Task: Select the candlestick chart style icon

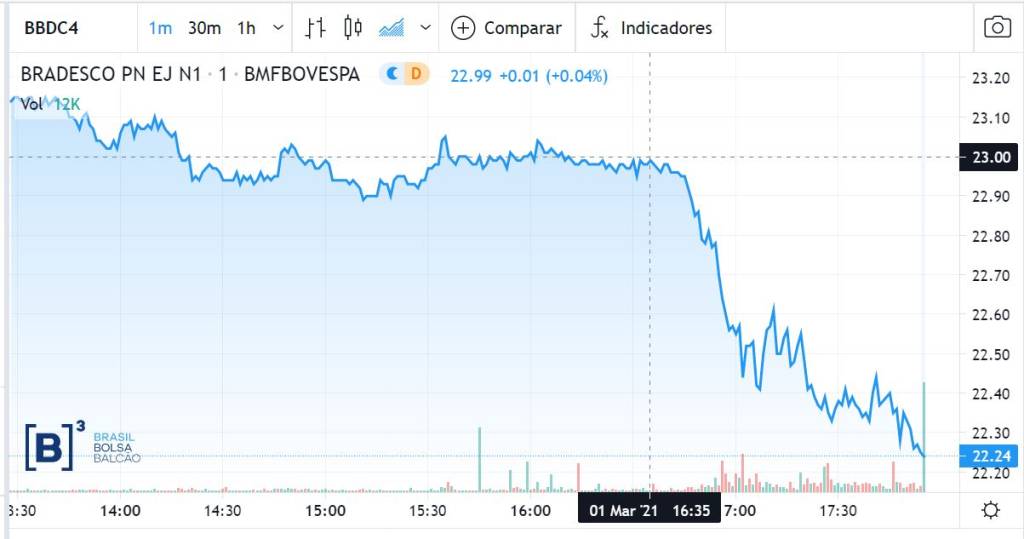Action: click(x=352, y=28)
